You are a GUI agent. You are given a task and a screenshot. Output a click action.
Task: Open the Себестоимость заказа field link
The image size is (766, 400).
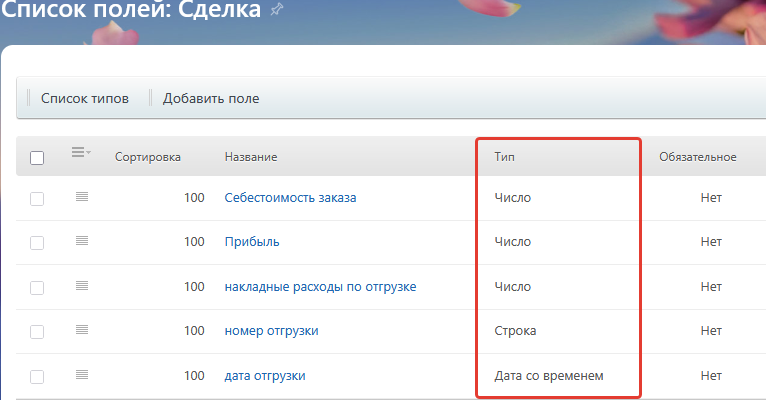point(290,198)
